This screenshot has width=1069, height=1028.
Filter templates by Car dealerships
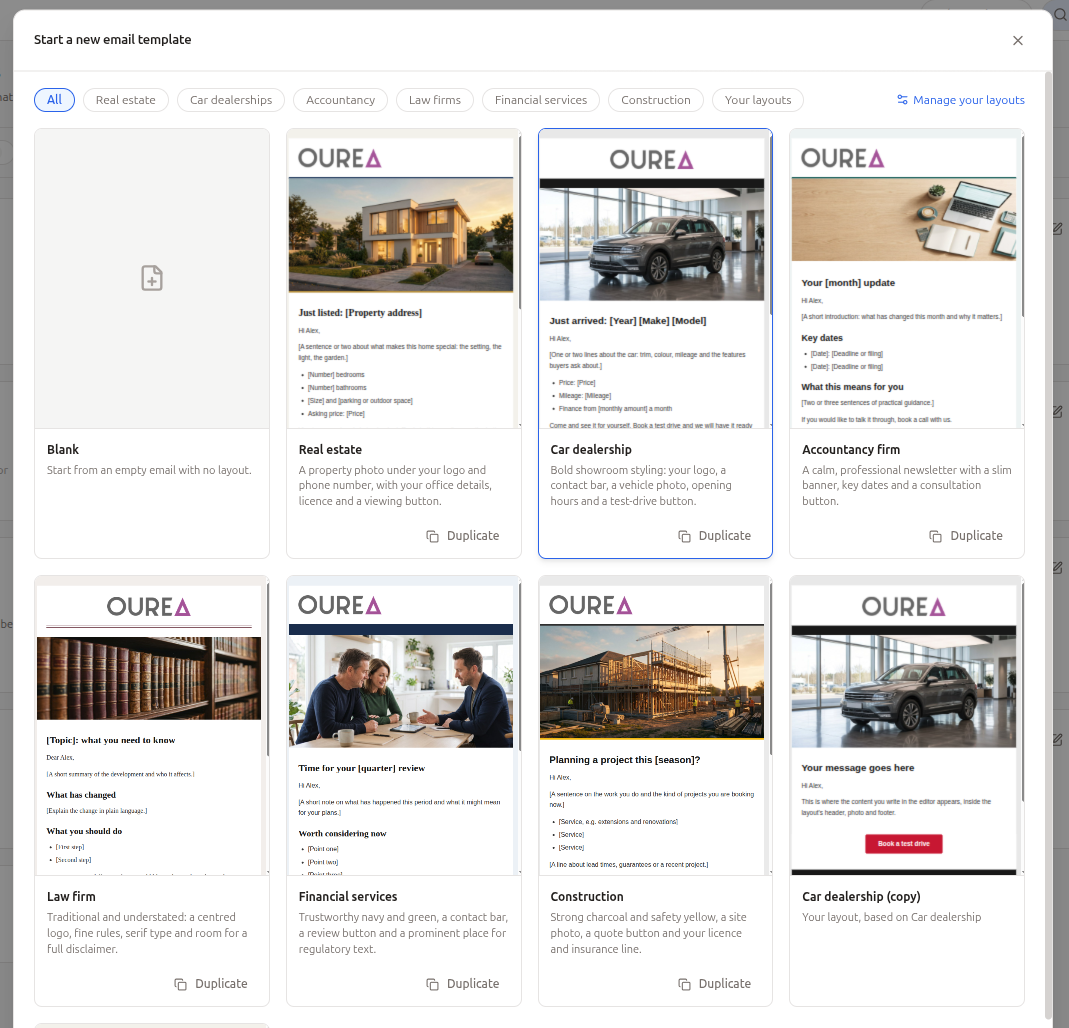(x=231, y=100)
